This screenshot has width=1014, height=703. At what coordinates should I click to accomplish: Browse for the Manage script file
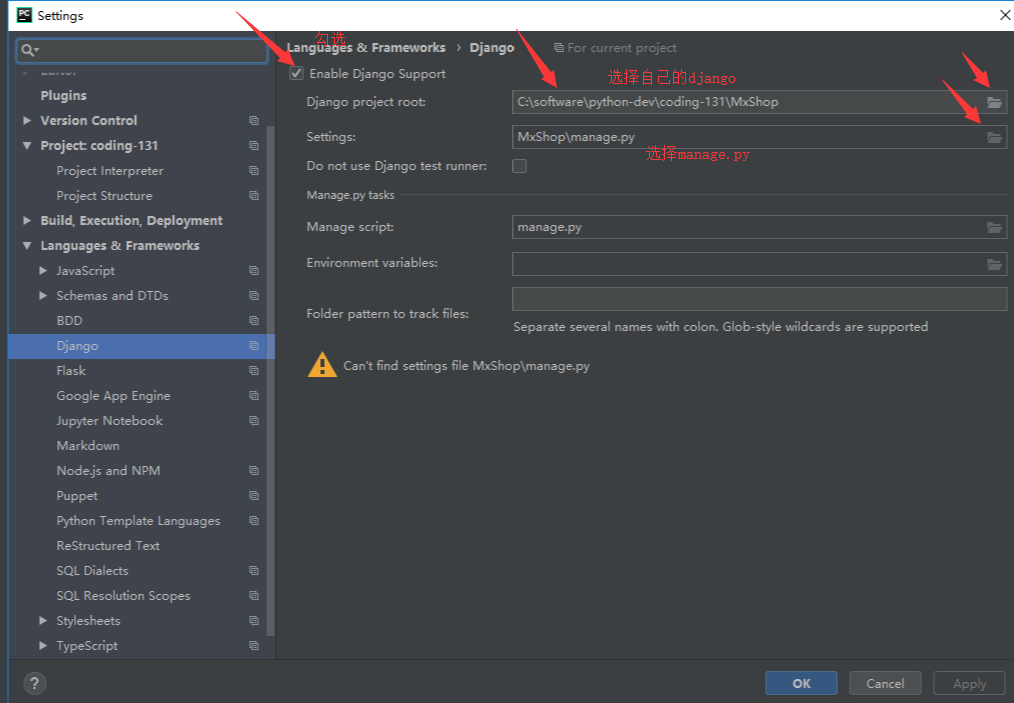tap(994, 227)
